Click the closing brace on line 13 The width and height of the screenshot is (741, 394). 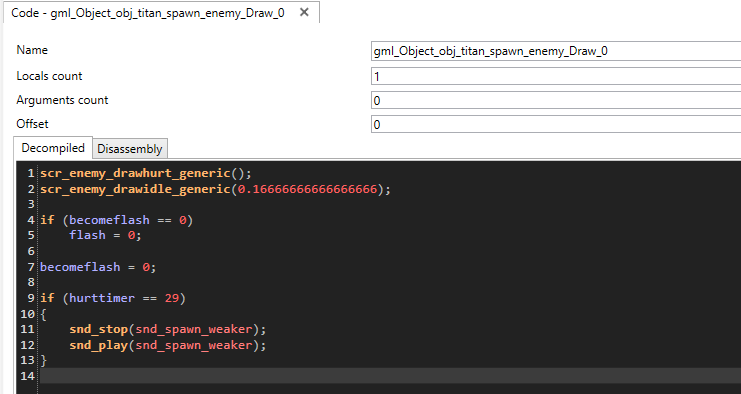[x=43, y=360]
